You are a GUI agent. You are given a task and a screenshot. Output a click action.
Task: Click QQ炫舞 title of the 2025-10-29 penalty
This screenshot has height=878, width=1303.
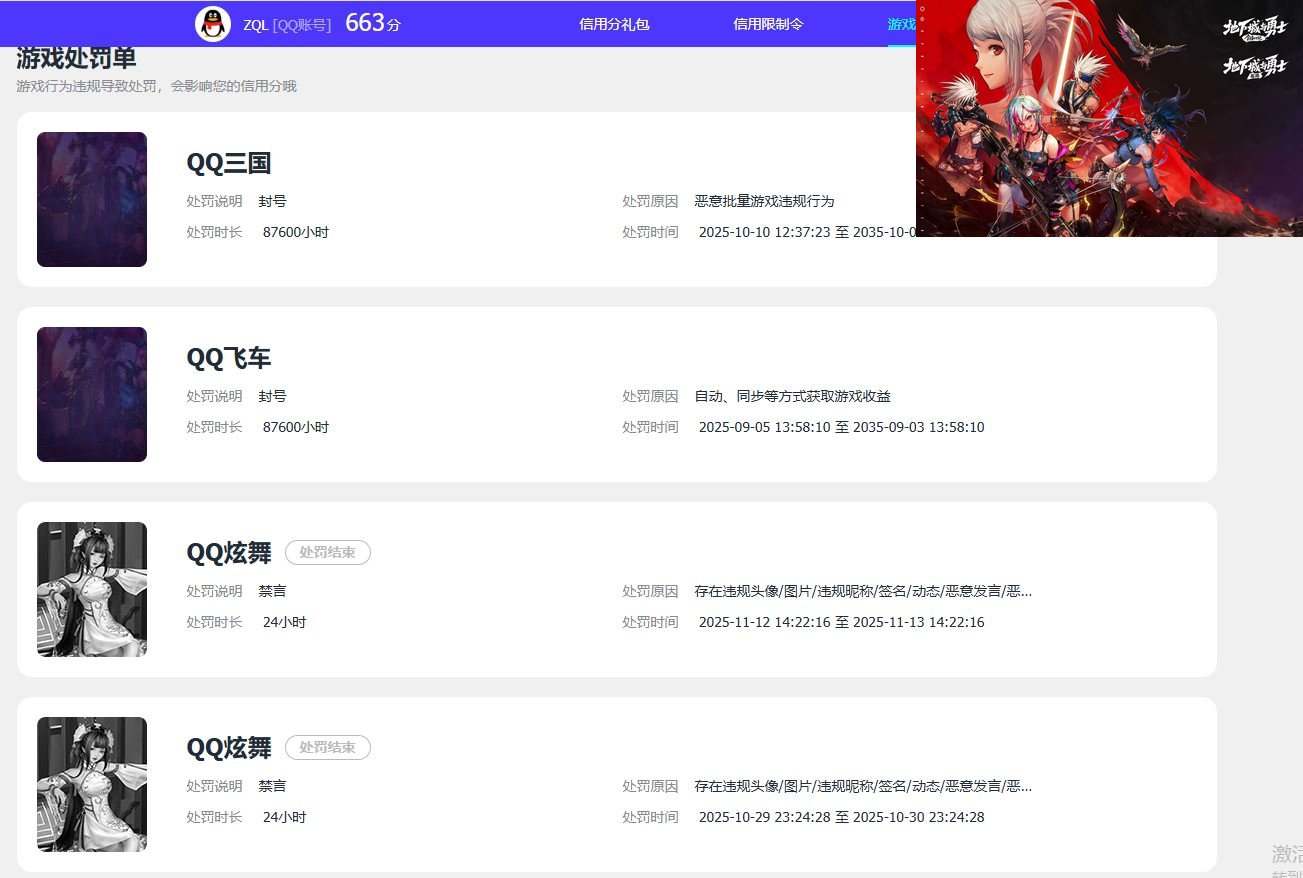coord(229,748)
